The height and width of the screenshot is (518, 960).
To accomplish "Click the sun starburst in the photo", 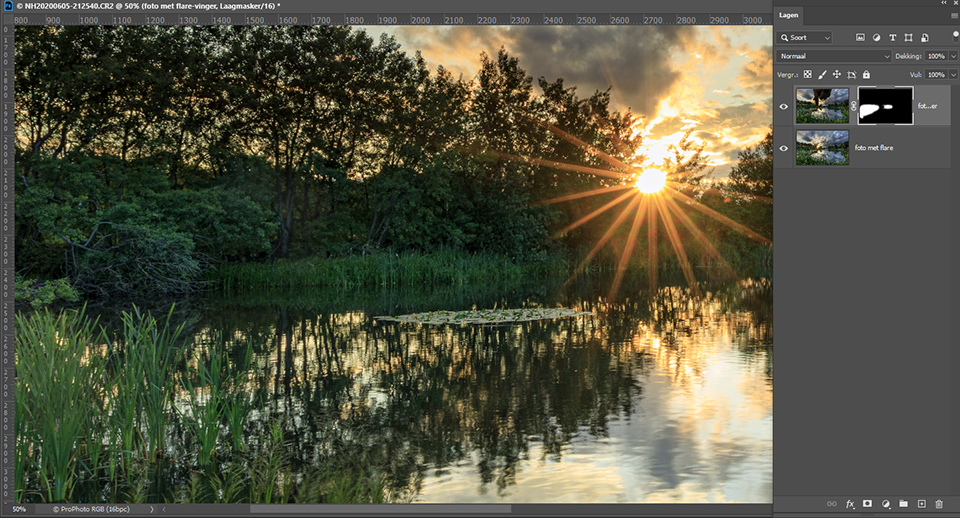I will pos(650,180).
